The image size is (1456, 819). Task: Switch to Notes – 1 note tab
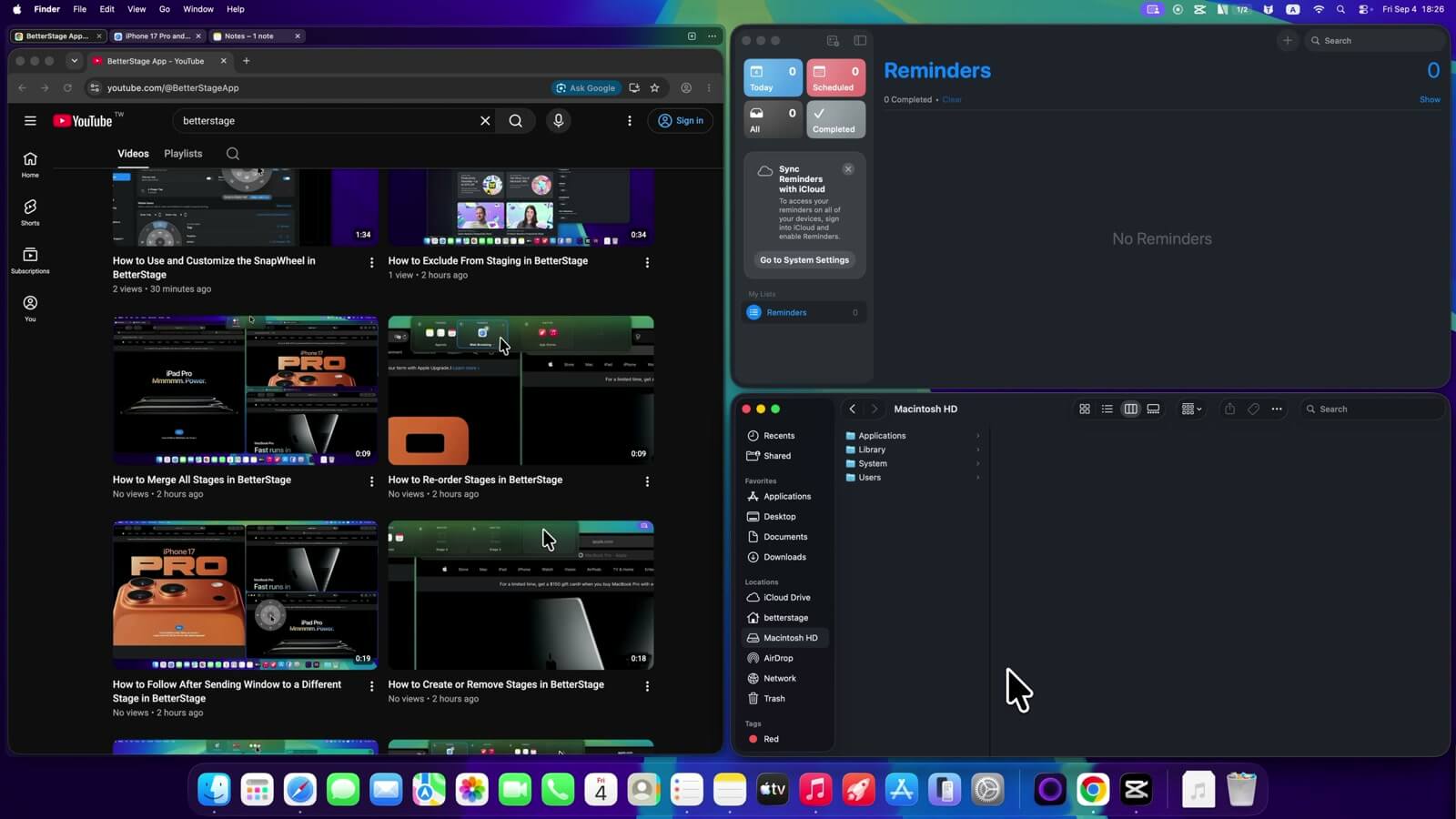[x=256, y=36]
